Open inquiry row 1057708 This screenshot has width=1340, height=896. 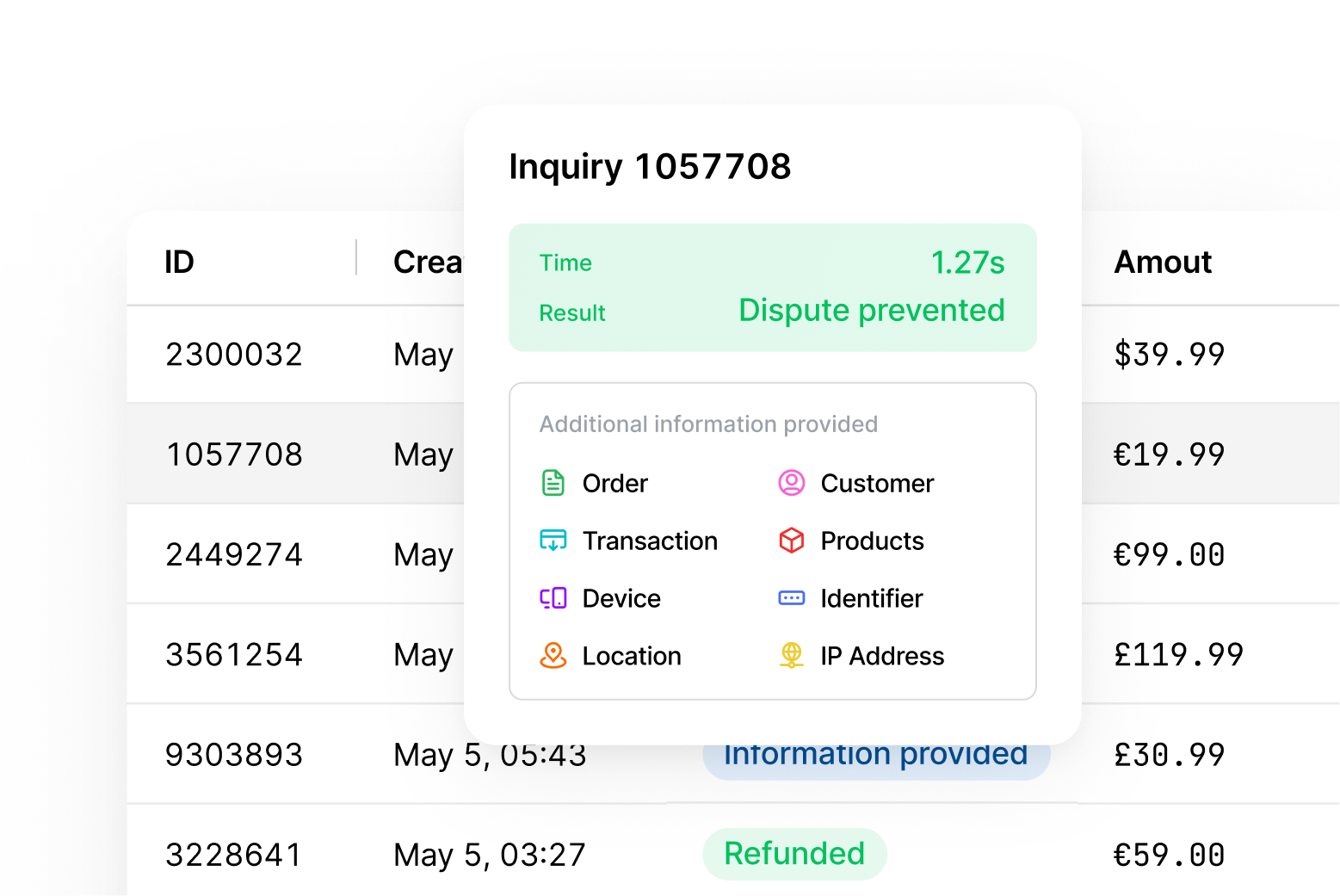234,454
